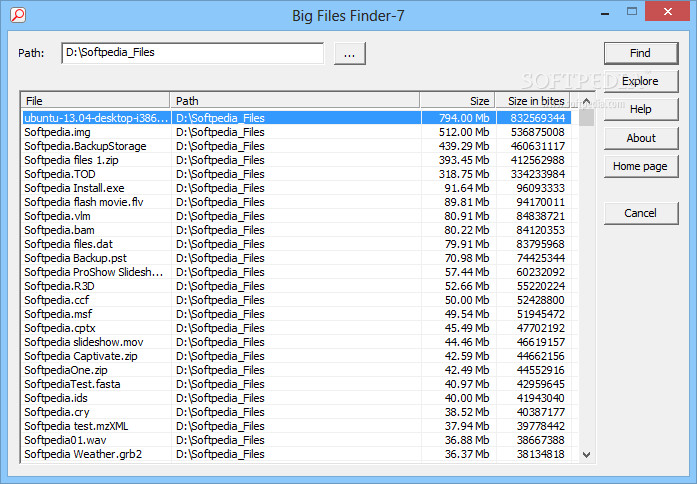Click byte value 41943040
The width and height of the screenshot is (697, 484).
point(541,398)
